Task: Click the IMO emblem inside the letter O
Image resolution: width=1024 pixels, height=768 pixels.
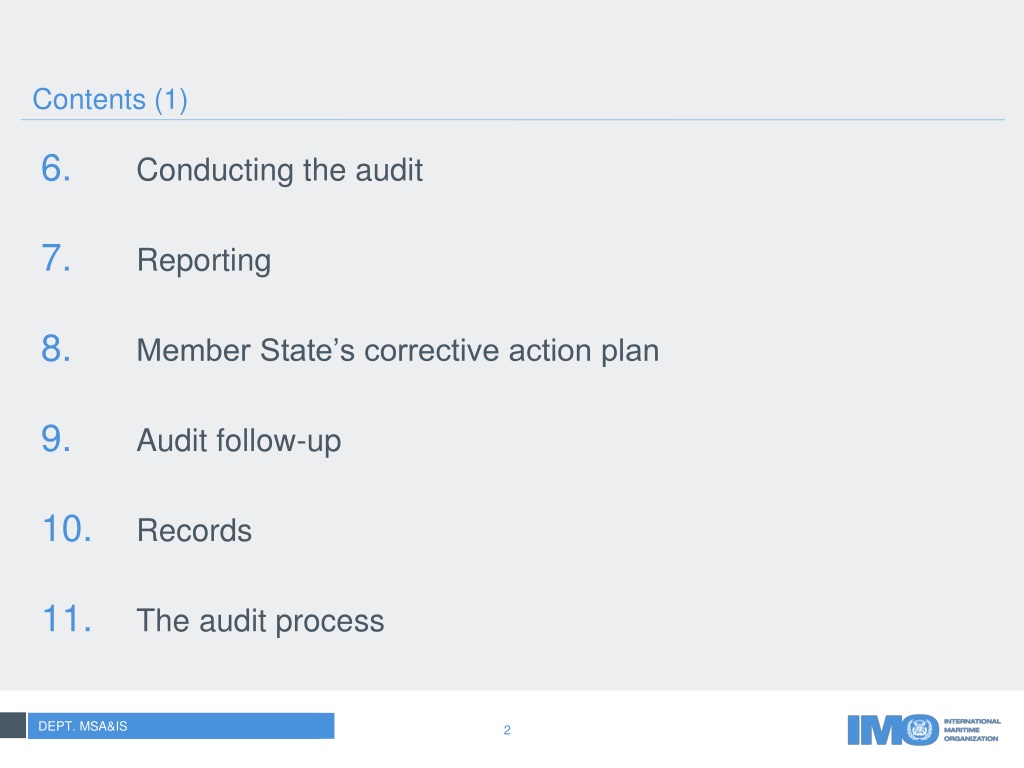Action: (920, 729)
